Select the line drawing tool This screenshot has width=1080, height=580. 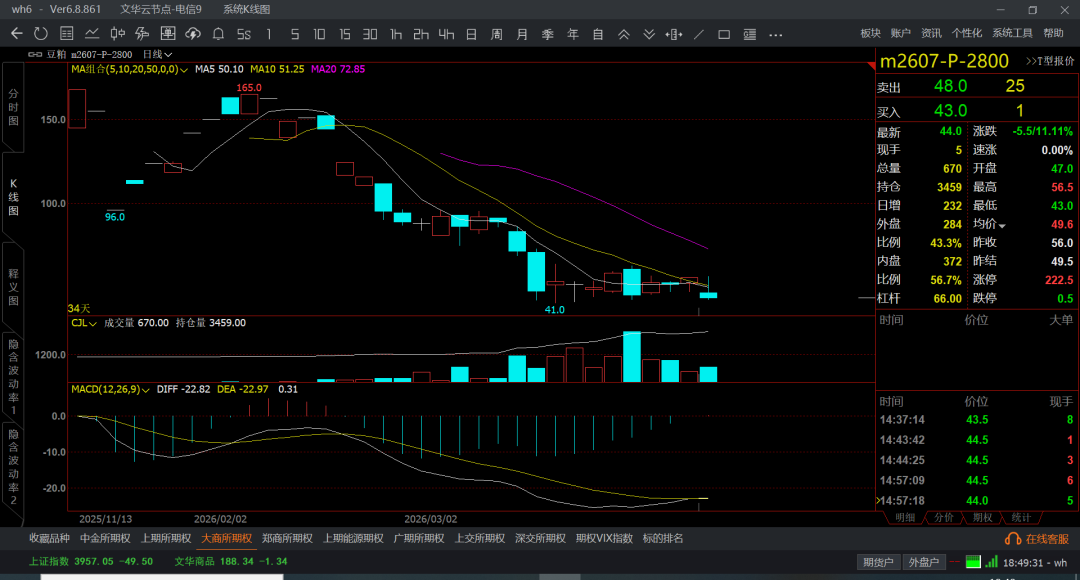point(699,34)
